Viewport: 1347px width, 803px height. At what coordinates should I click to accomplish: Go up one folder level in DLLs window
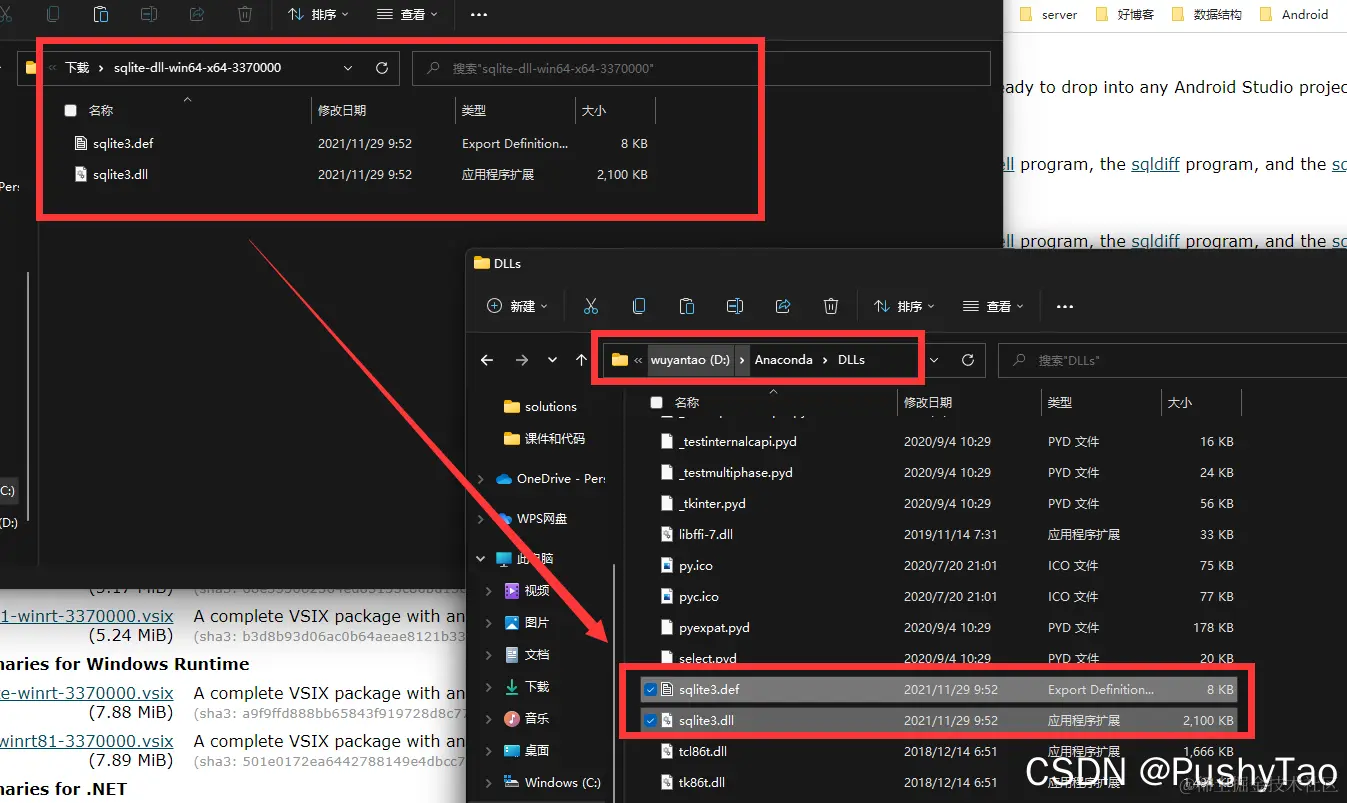tap(581, 360)
